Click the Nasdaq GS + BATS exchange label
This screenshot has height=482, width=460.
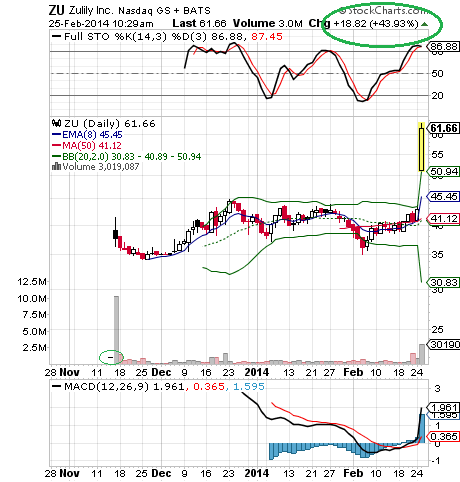click(164, 11)
